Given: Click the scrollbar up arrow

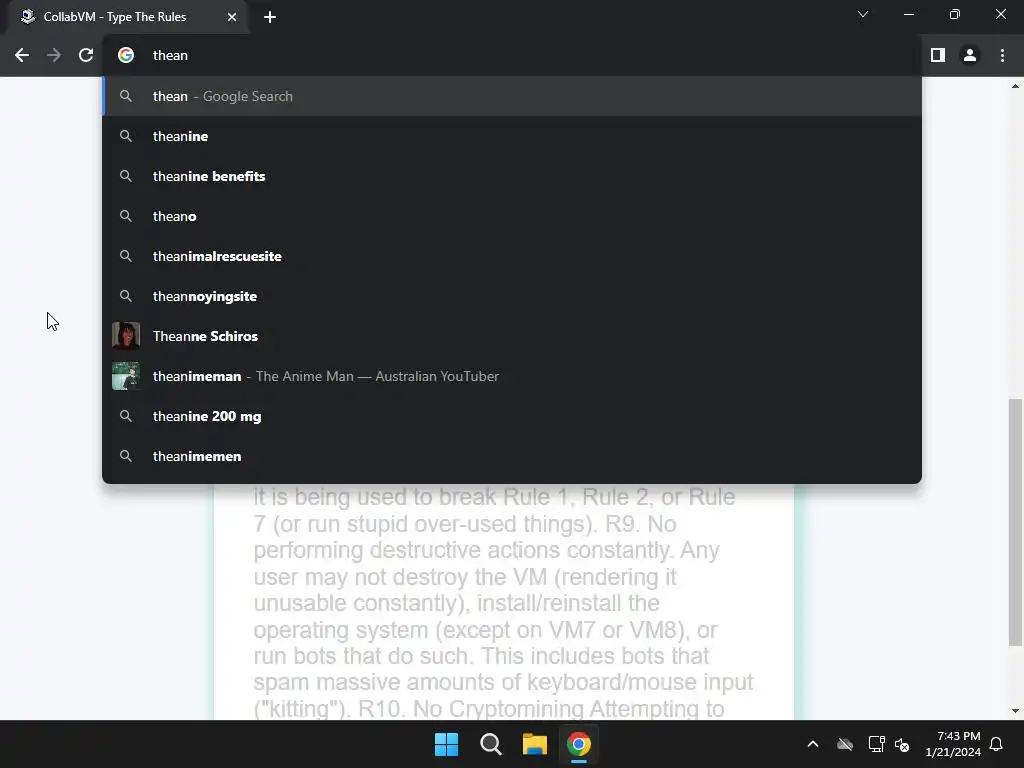Looking at the screenshot, I should [1016, 86].
